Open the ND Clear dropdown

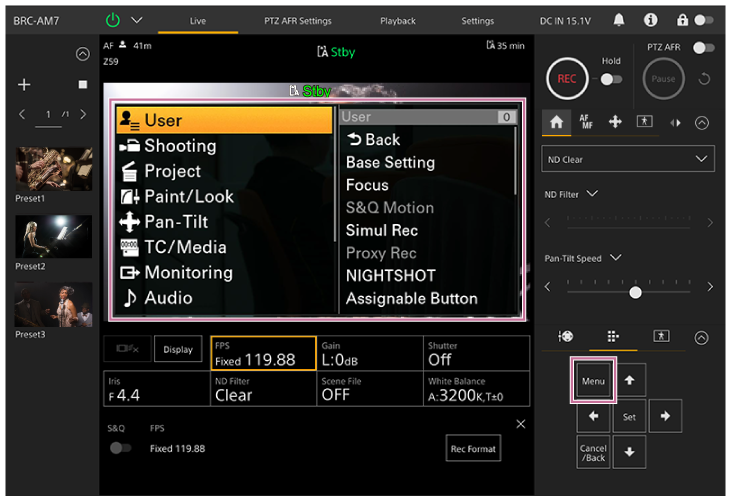(x=628, y=159)
